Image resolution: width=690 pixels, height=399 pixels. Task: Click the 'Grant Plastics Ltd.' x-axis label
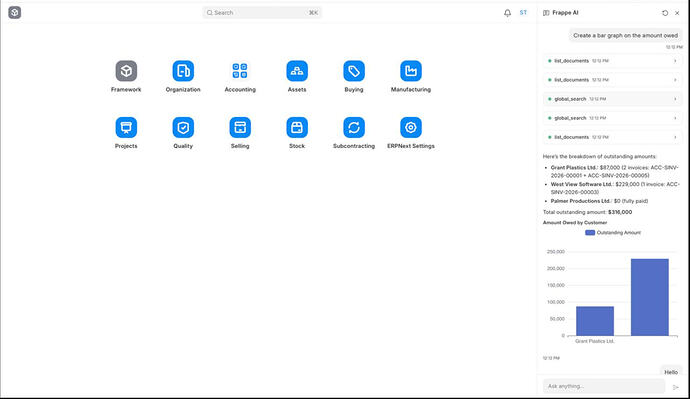[595, 341]
